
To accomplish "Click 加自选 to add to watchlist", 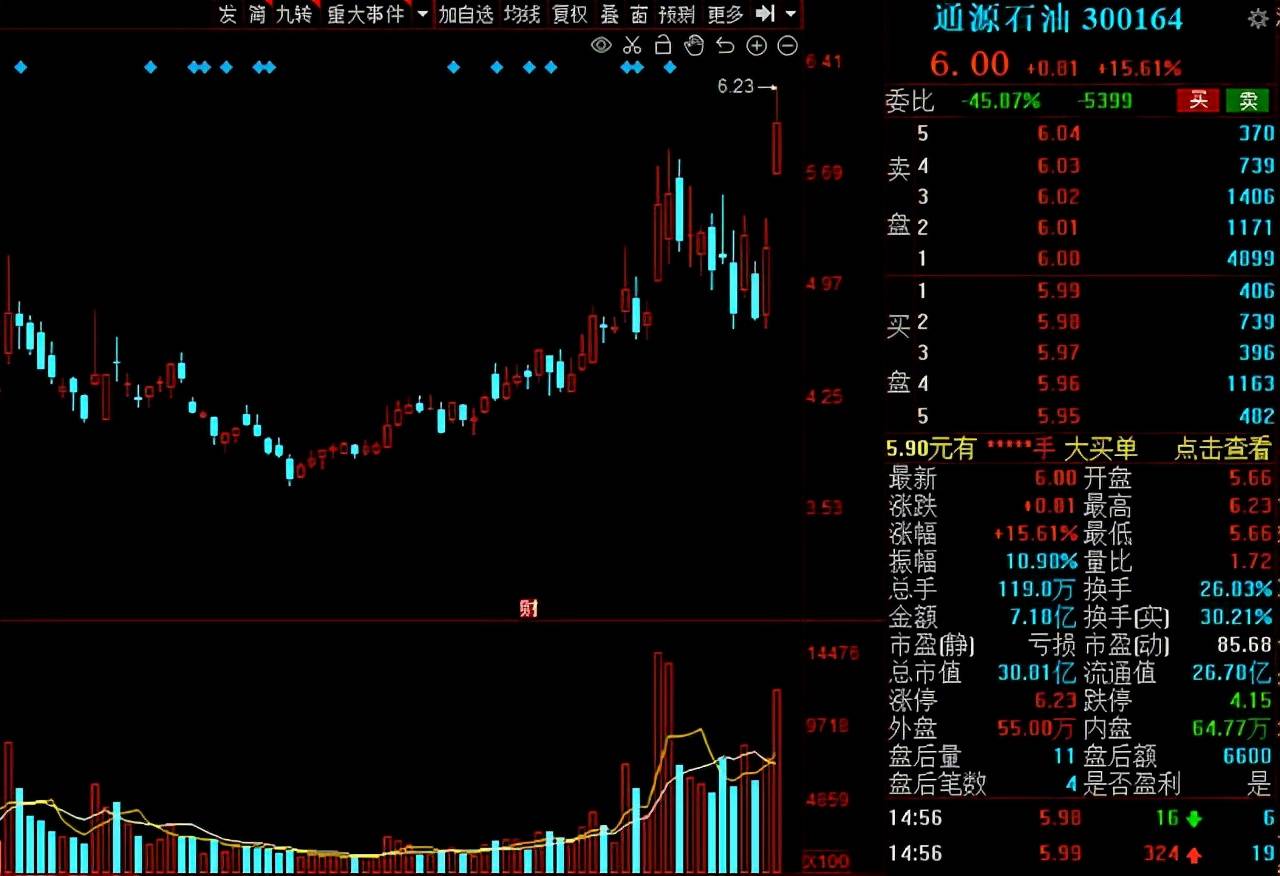I will click(x=466, y=14).
